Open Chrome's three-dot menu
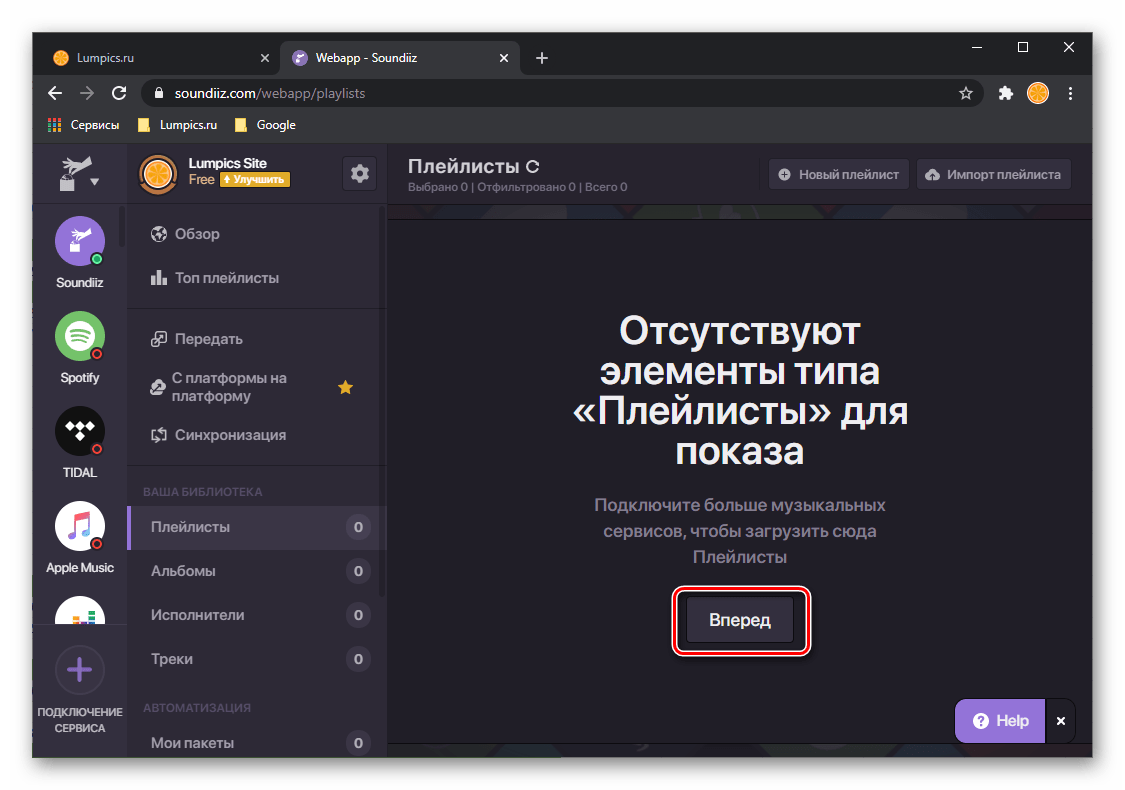 click(x=1071, y=93)
